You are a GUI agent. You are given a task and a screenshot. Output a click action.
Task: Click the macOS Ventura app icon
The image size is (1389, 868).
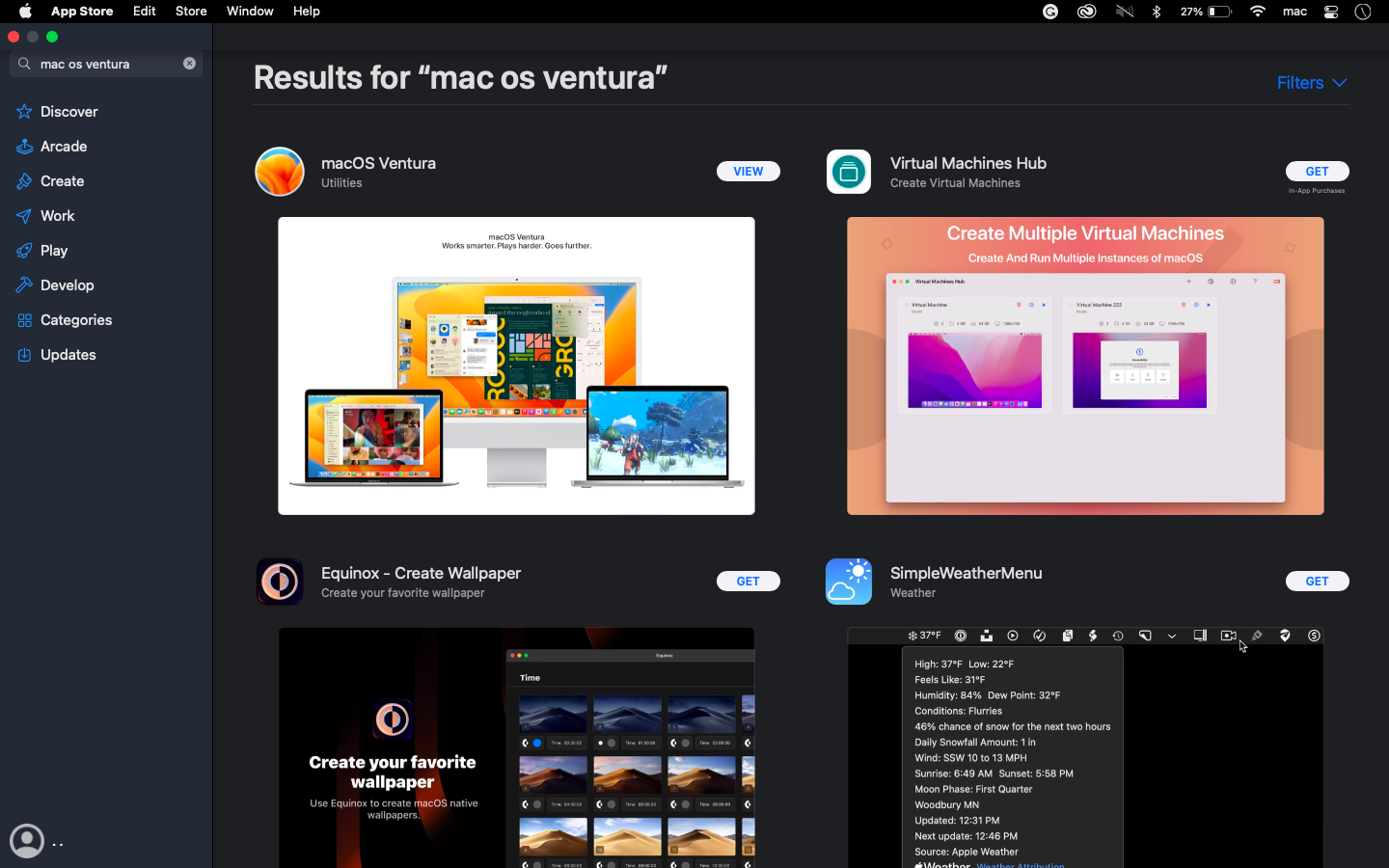point(280,172)
